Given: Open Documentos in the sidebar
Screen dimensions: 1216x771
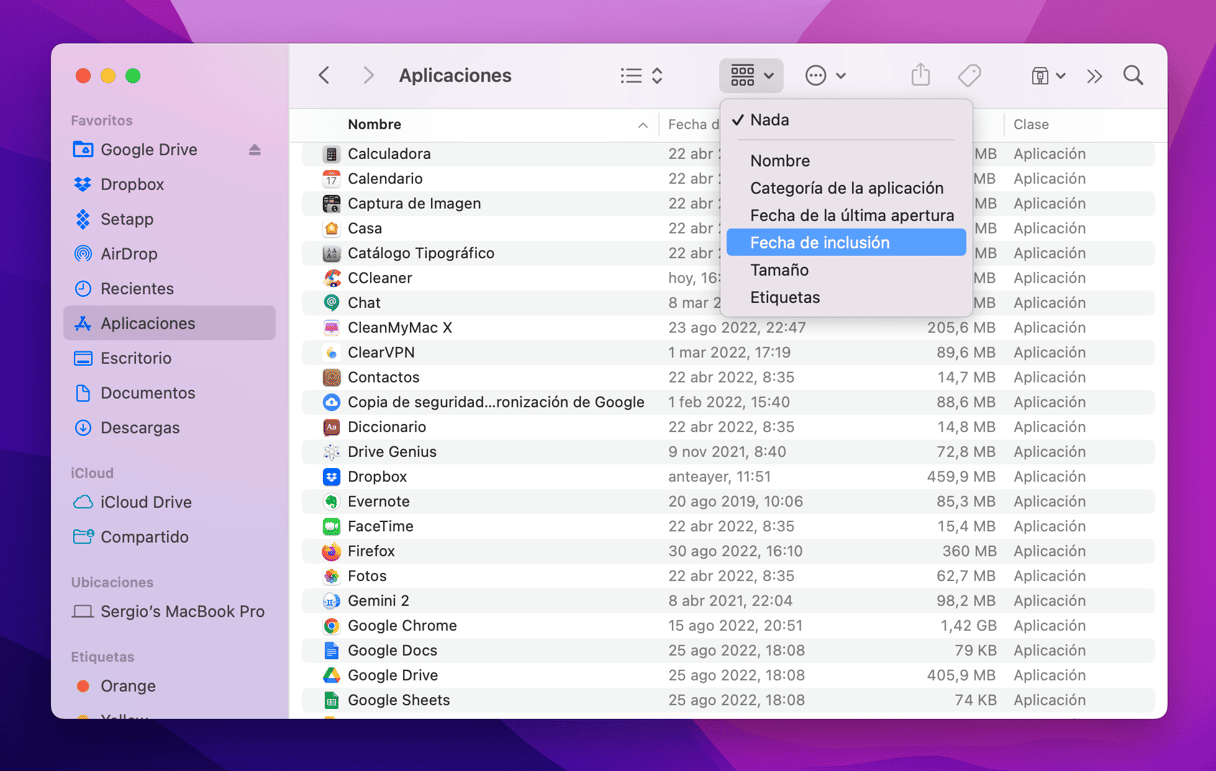Looking at the screenshot, I should coord(148,393).
